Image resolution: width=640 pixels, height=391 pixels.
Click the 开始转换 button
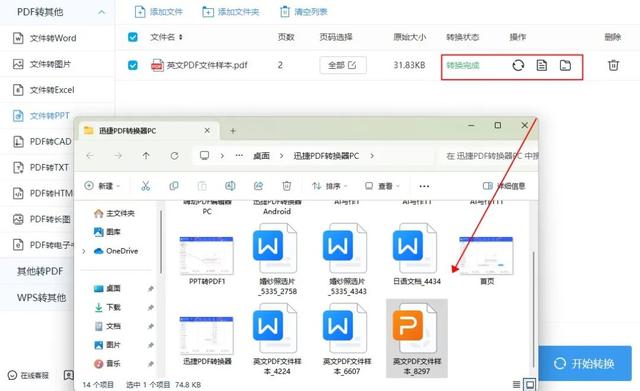(585, 364)
